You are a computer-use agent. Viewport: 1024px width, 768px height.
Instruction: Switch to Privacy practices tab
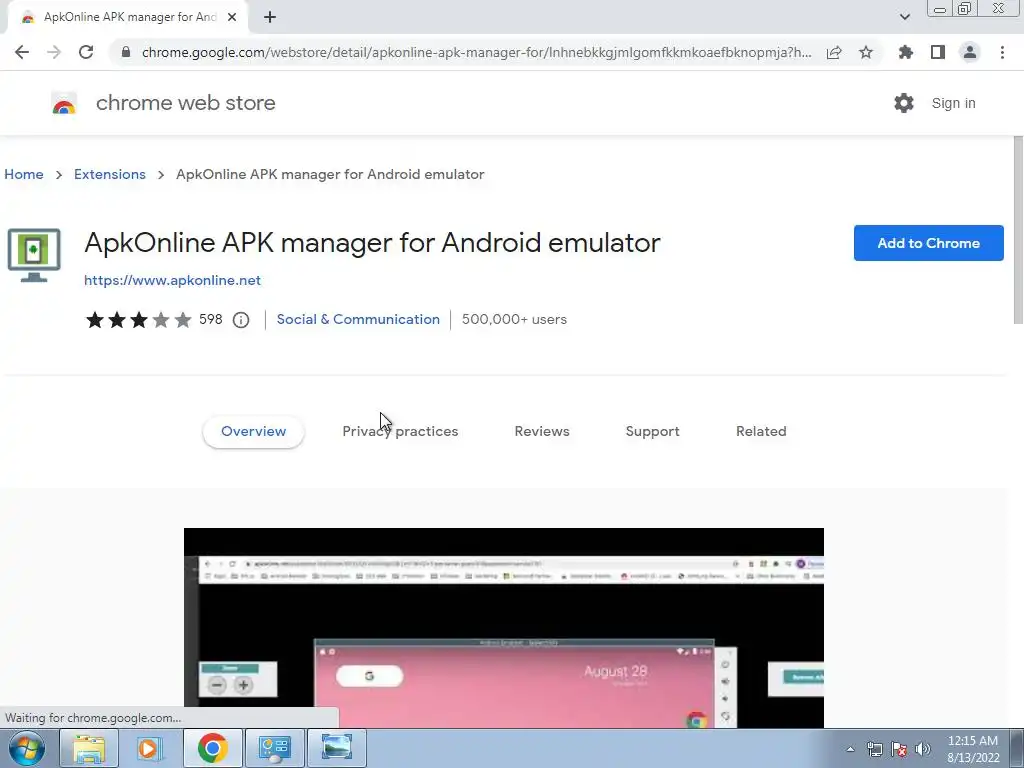pos(400,431)
